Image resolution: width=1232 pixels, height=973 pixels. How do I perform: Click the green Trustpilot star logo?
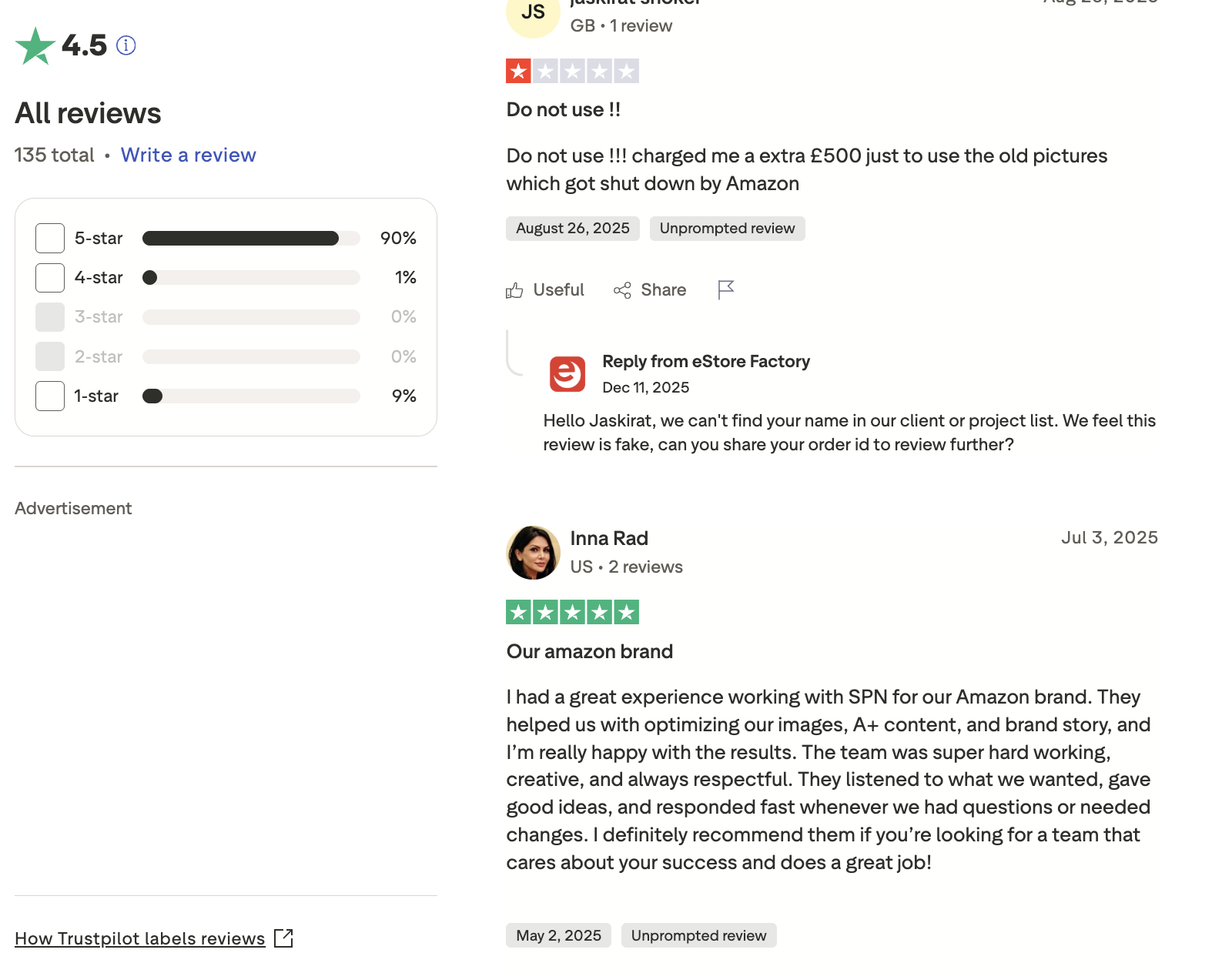coord(35,46)
